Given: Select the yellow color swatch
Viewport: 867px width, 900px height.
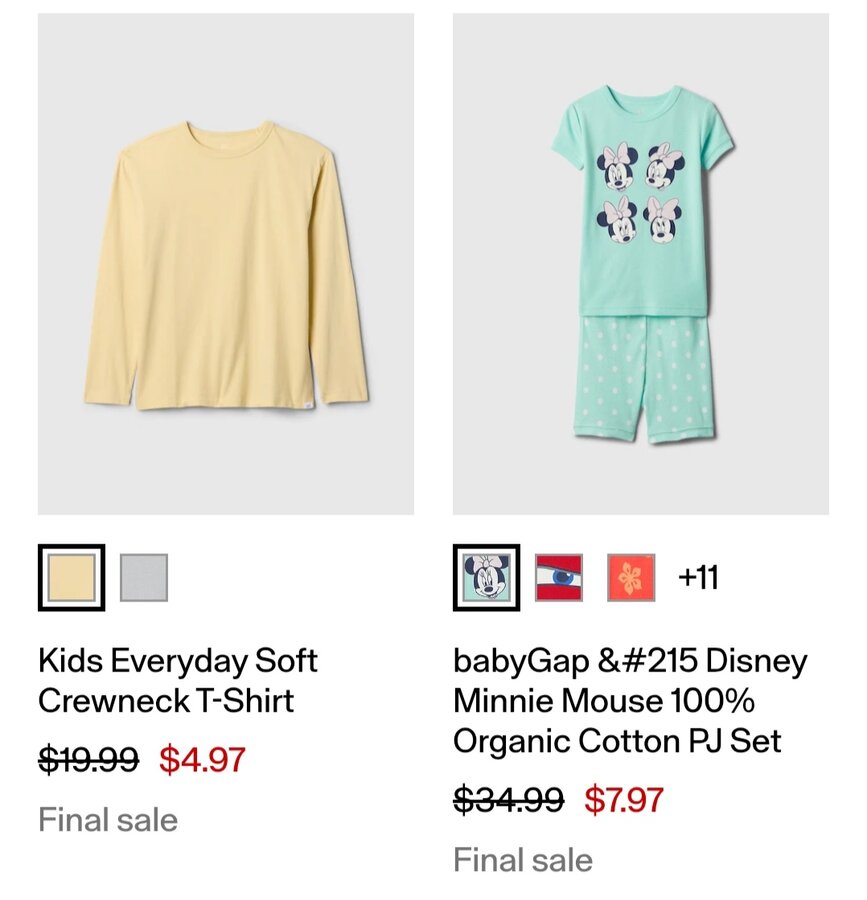Looking at the screenshot, I should pos(71,577).
